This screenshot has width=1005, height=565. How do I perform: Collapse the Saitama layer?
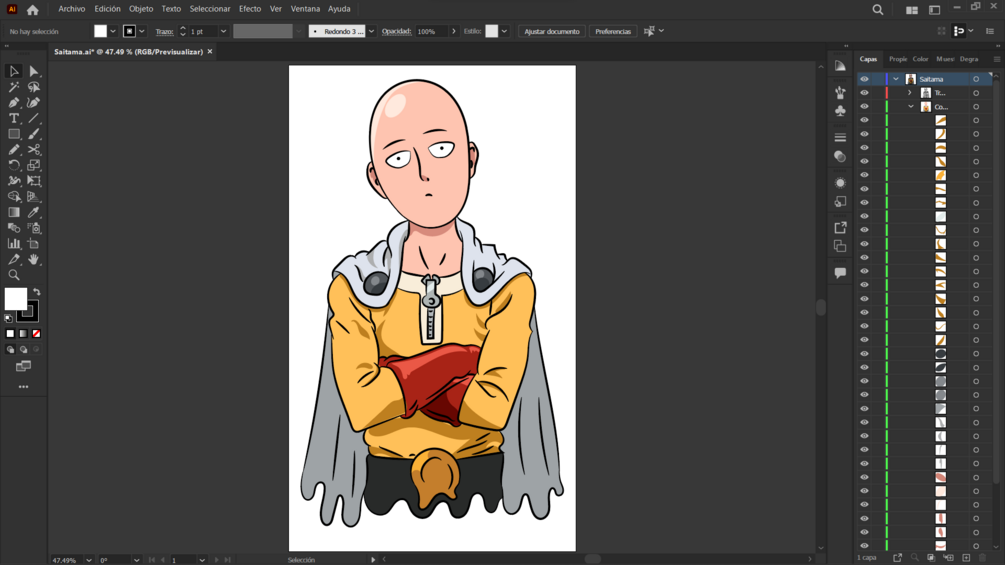click(x=896, y=79)
